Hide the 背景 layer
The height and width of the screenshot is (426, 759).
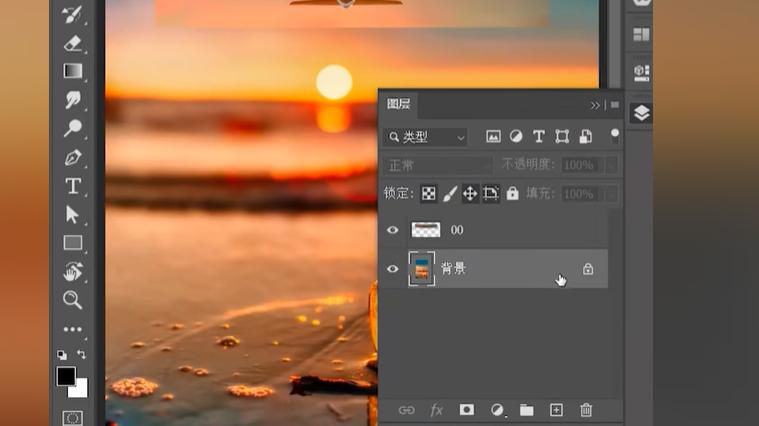point(392,268)
